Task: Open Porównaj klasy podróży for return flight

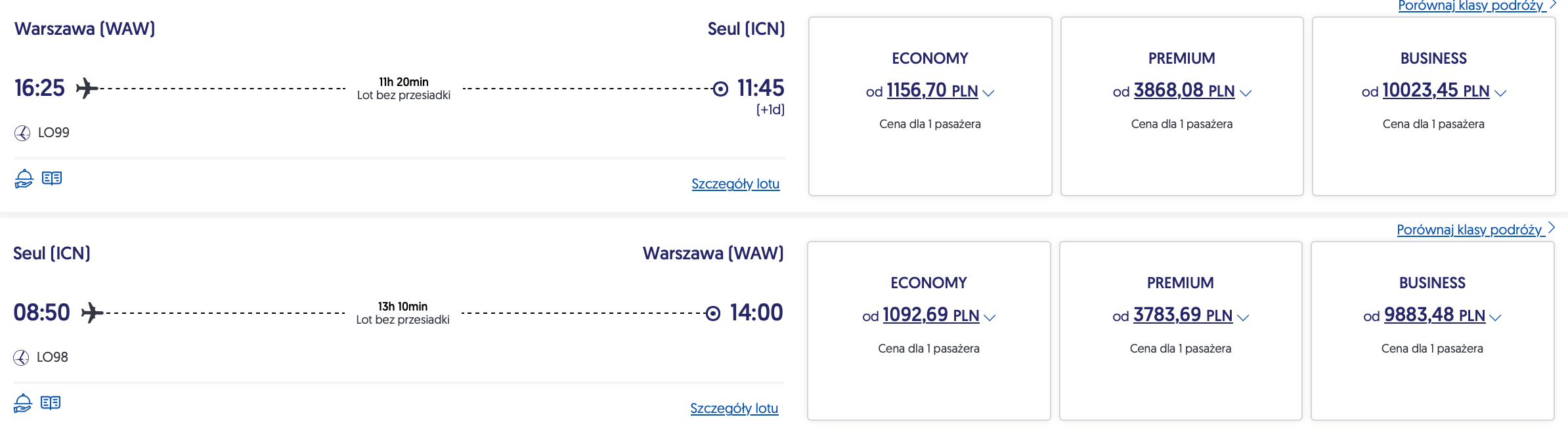Action: click(1470, 230)
